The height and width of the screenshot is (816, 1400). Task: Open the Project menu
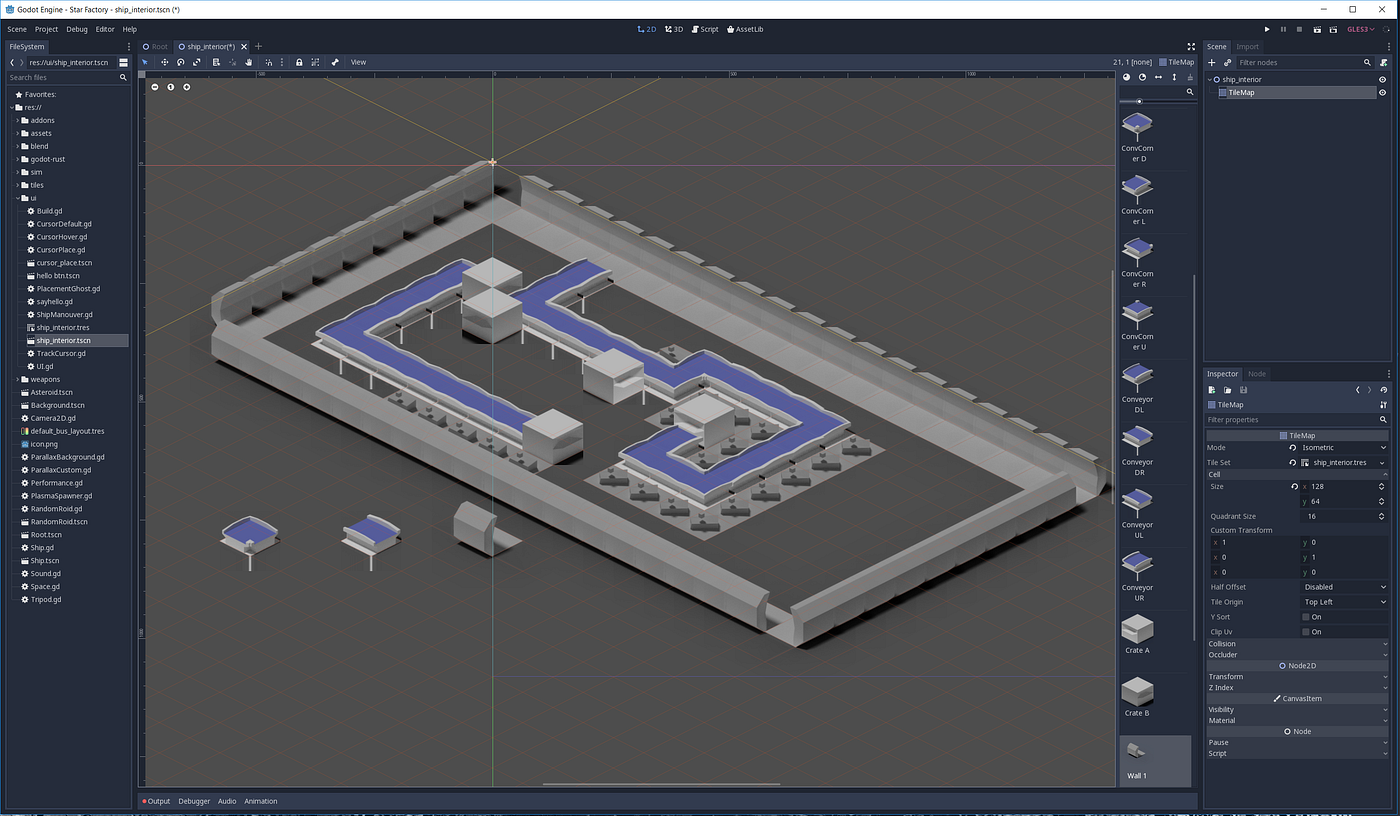[46, 29]
